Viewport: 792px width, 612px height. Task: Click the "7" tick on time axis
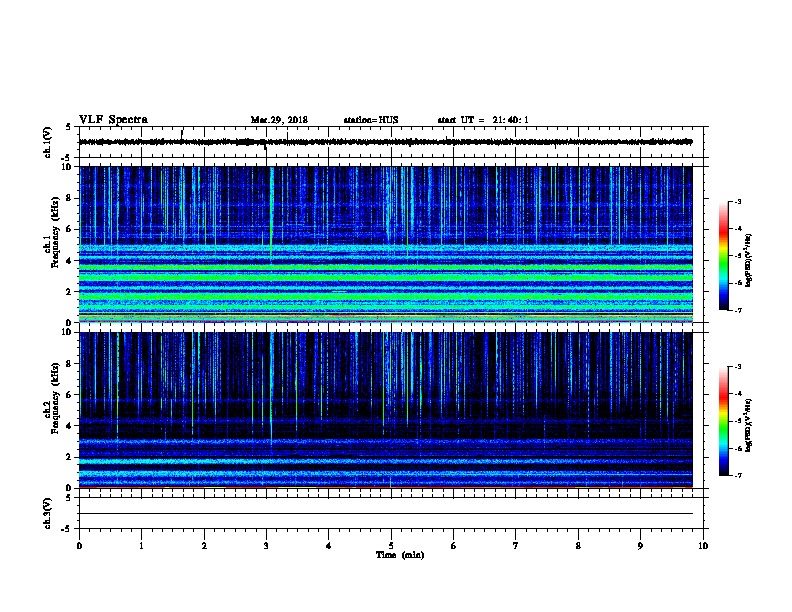pyautogui.click(x=516, y=546)
